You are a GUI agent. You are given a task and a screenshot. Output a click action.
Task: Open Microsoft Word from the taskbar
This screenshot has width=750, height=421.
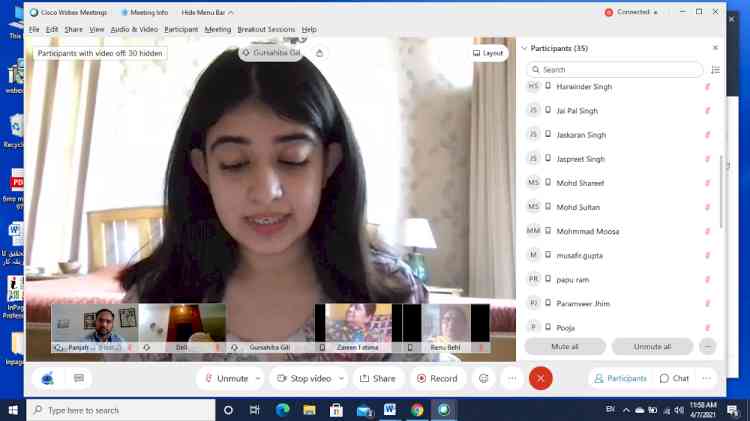tap(389, 410)
